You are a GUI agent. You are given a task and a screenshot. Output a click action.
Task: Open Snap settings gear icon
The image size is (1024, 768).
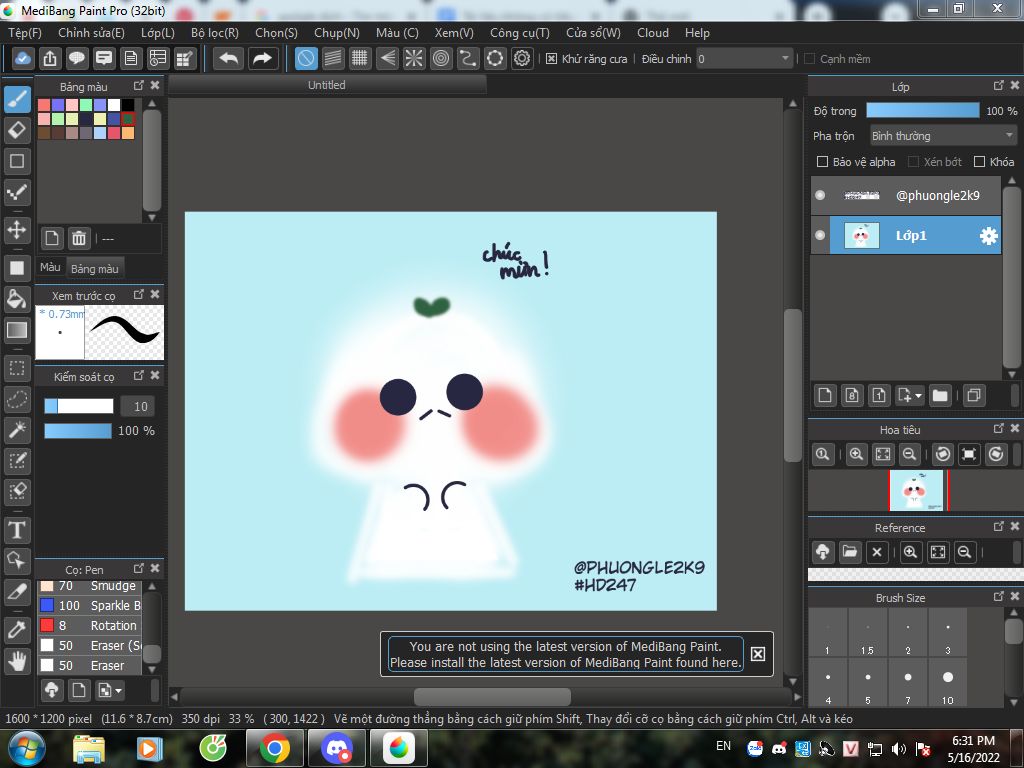[x=522, y=59]
